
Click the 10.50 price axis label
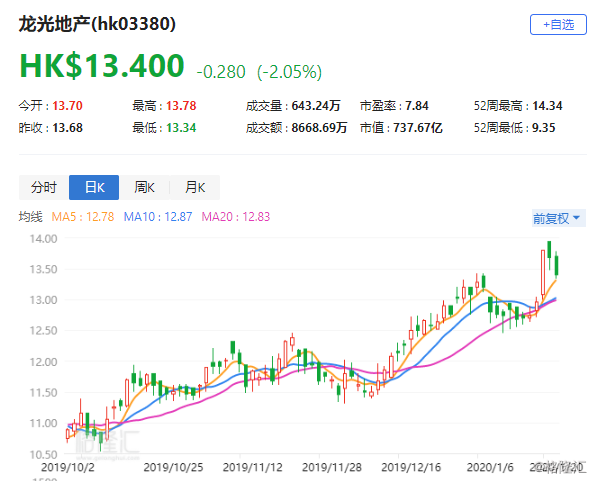(44, 454)
